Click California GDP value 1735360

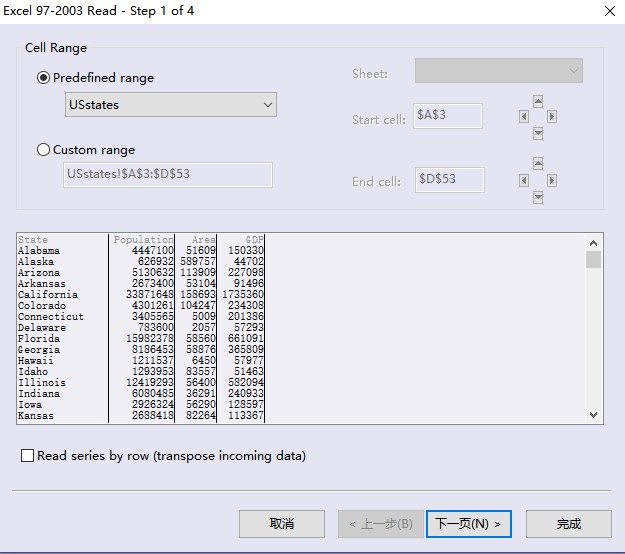tap(243, 295)
